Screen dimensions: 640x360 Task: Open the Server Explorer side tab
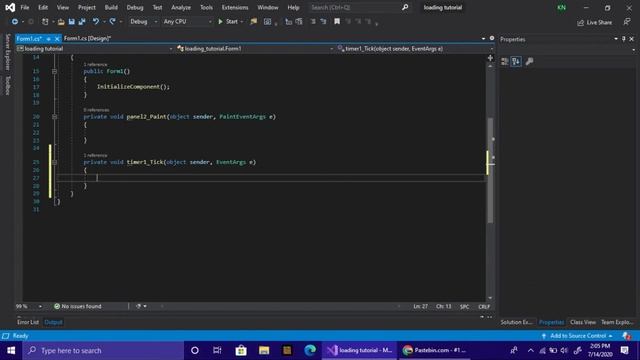(7, 52)
